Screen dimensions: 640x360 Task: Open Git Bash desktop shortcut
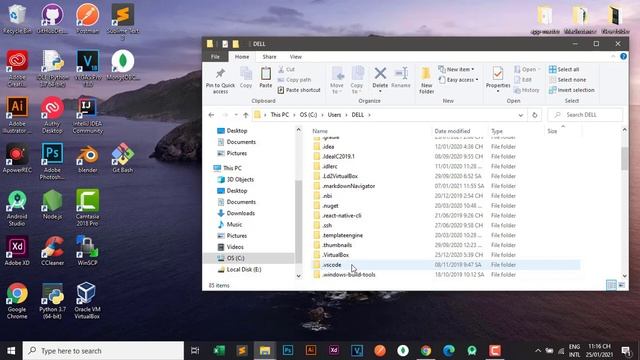click(x=123, y=158)
